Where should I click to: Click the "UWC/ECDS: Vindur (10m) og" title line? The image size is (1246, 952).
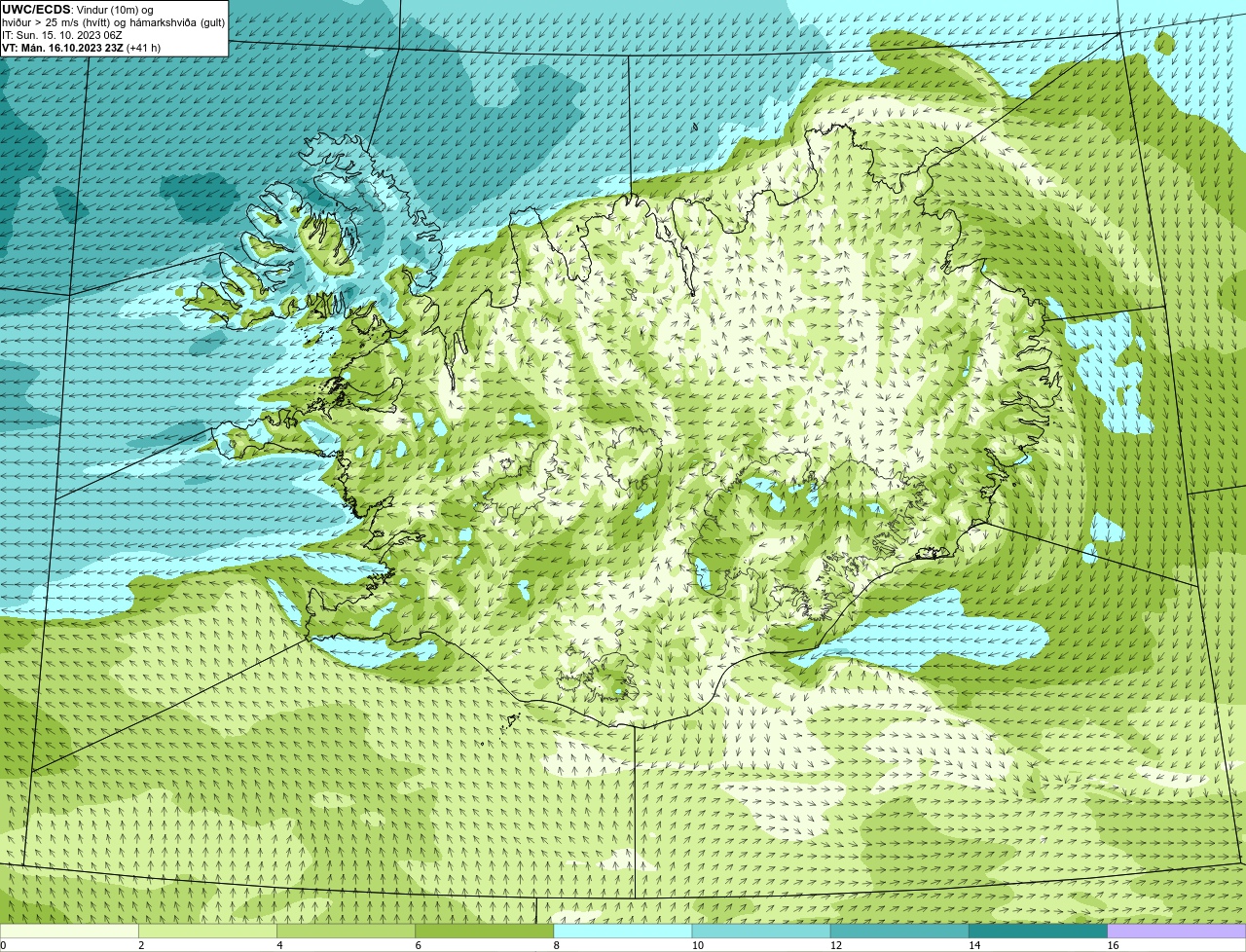tap(78, 10)
